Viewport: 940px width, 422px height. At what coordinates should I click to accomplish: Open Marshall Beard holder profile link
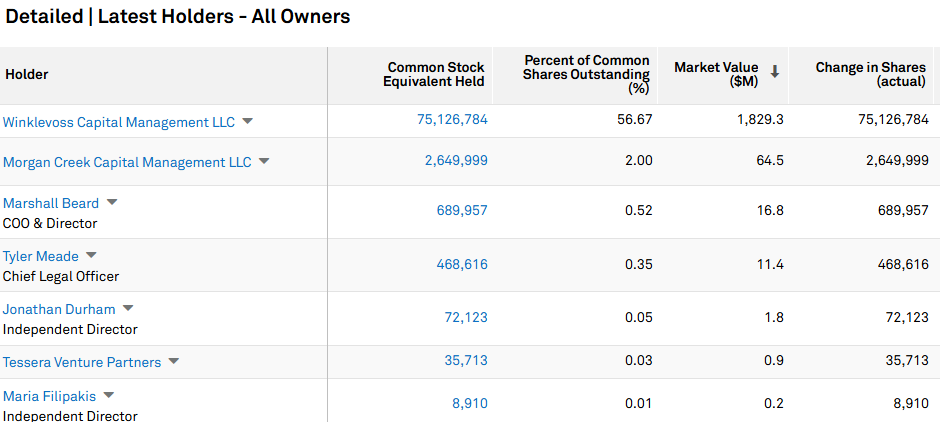pyautogui.click(x=51, y=203)
